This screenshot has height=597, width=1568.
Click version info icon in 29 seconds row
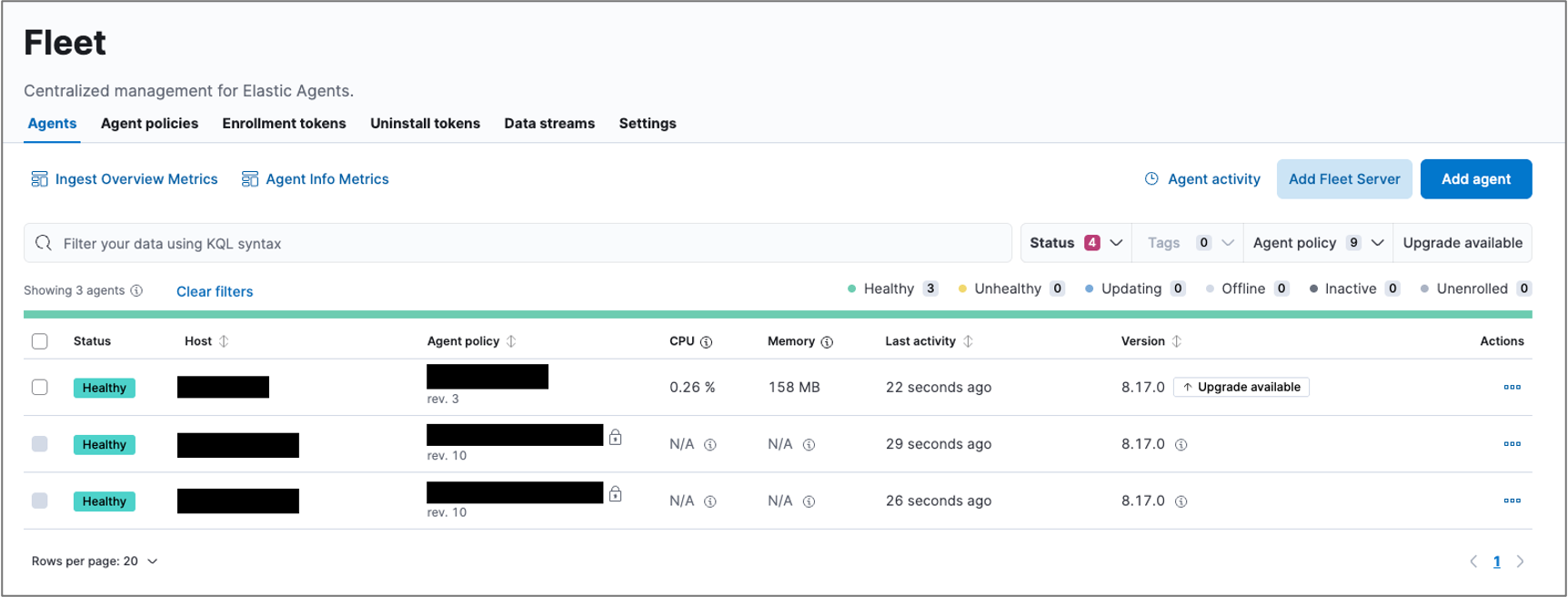click(1181, 445)
